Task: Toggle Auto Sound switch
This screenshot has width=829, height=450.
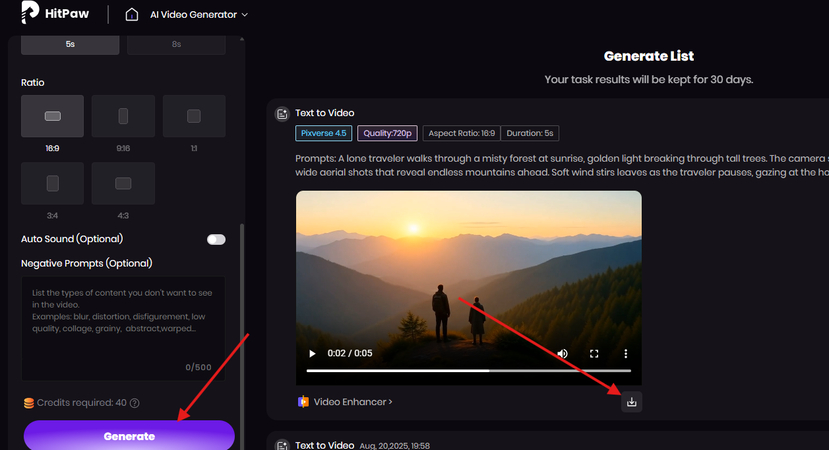Action: (216, 239)
